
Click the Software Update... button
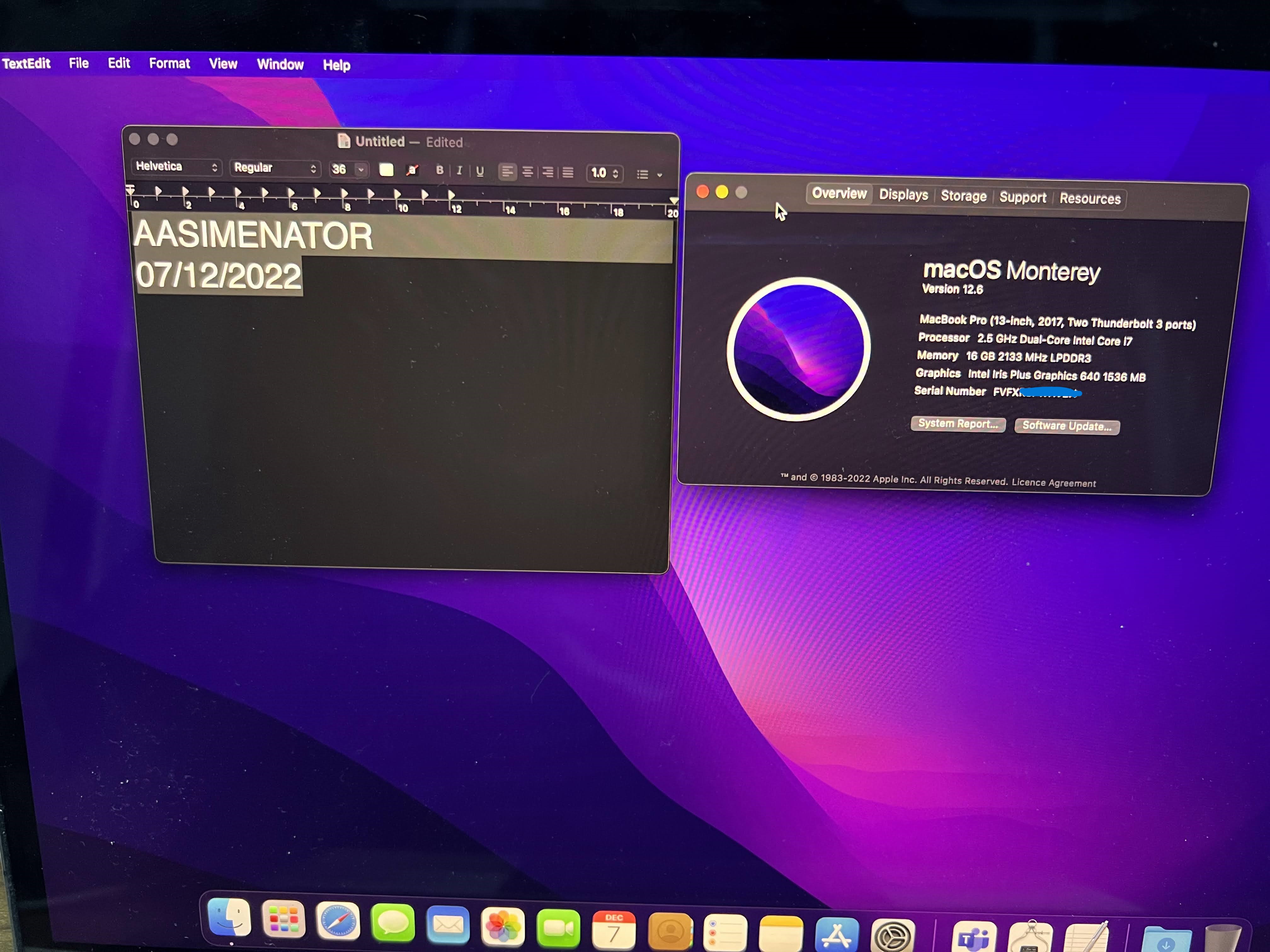pos(1067,426)
